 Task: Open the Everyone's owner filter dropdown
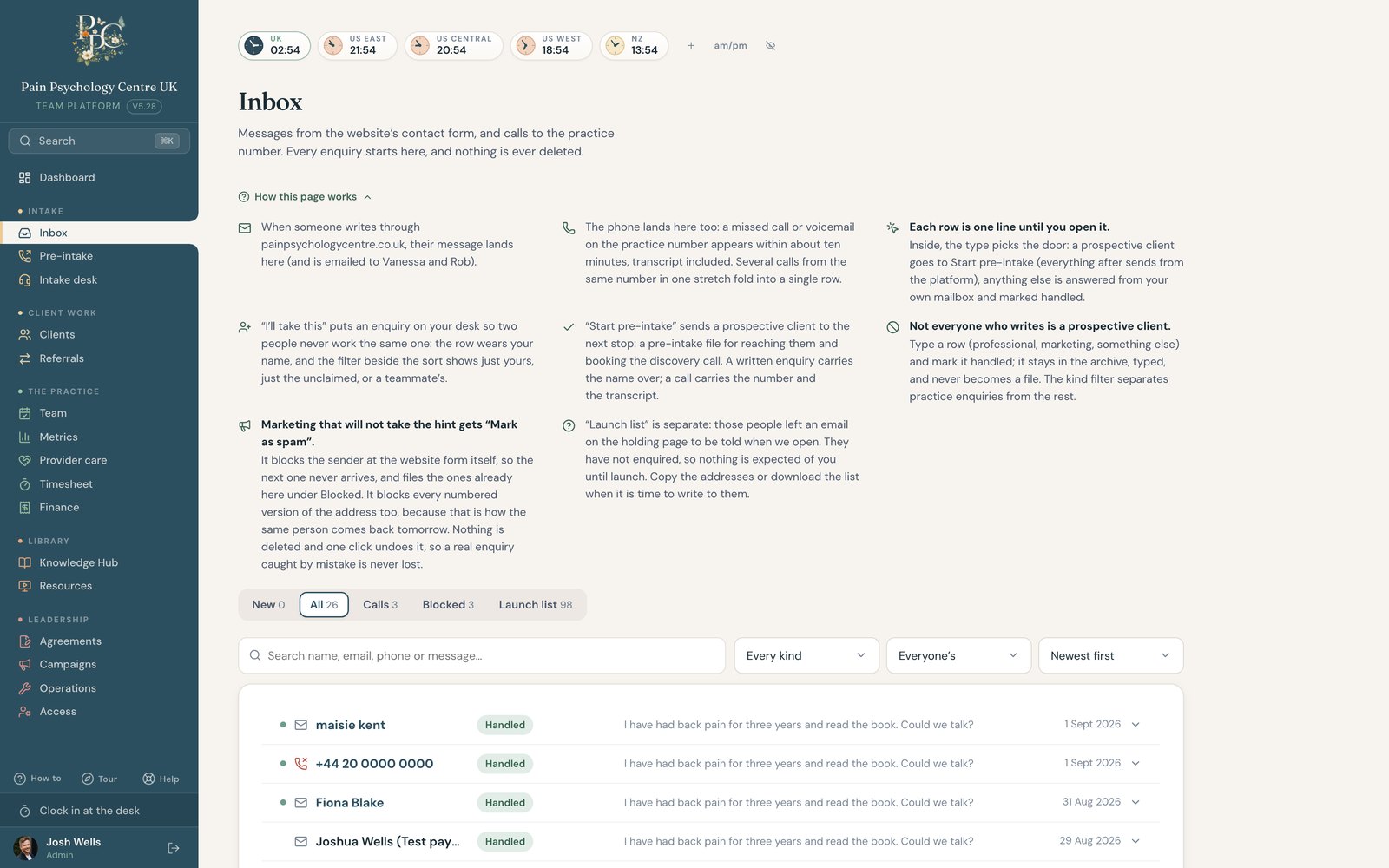(958, 656)
